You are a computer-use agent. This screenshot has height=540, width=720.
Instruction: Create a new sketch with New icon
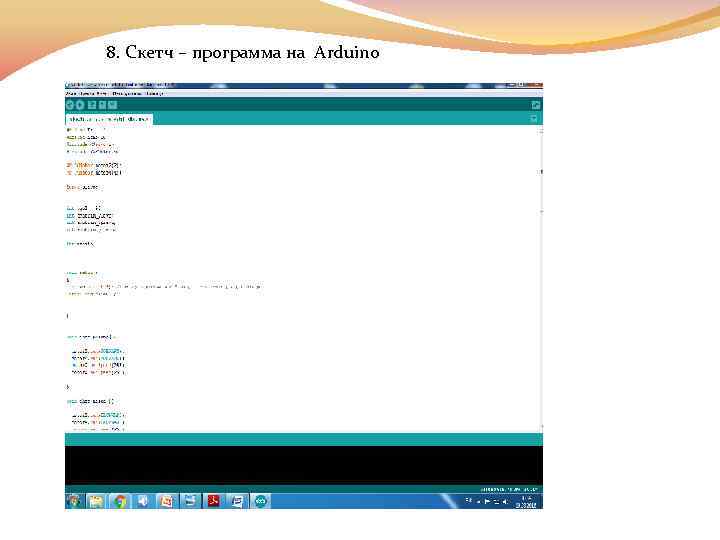tap(92, 105)
